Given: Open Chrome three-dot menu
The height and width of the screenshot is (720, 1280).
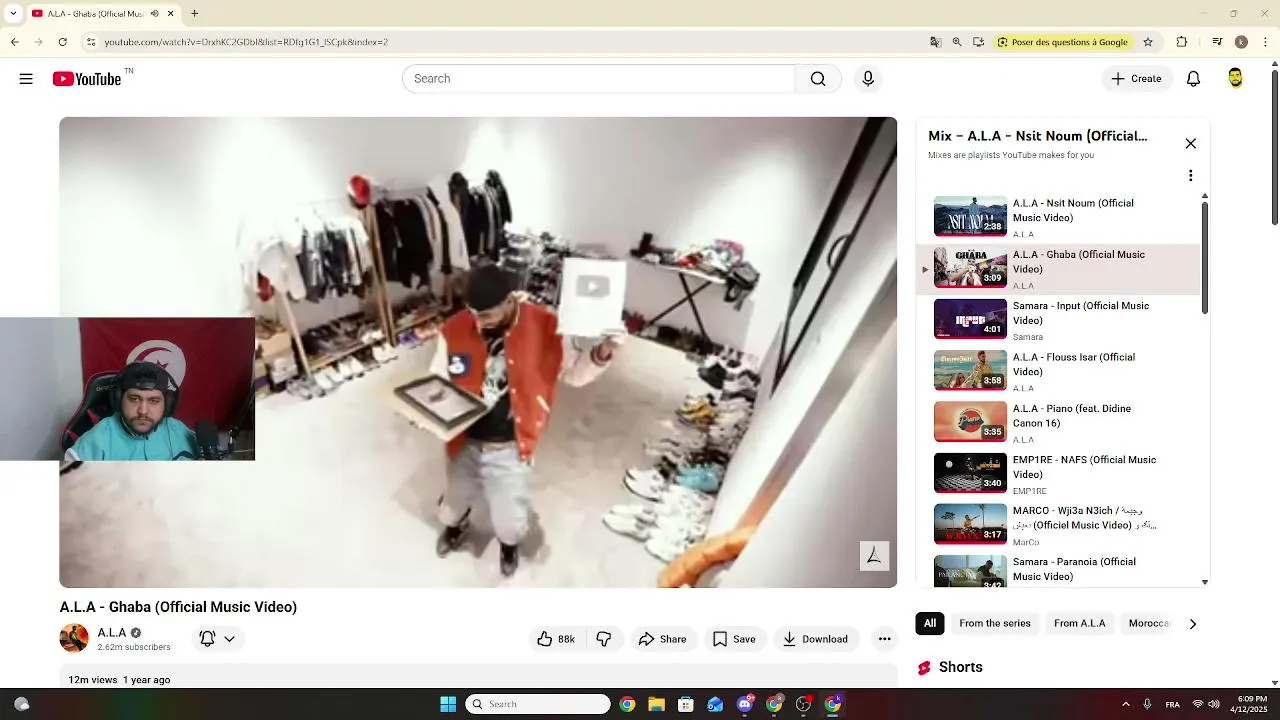Looking at the screenshot, I should pyautogui.click(x=1264, y=42).
